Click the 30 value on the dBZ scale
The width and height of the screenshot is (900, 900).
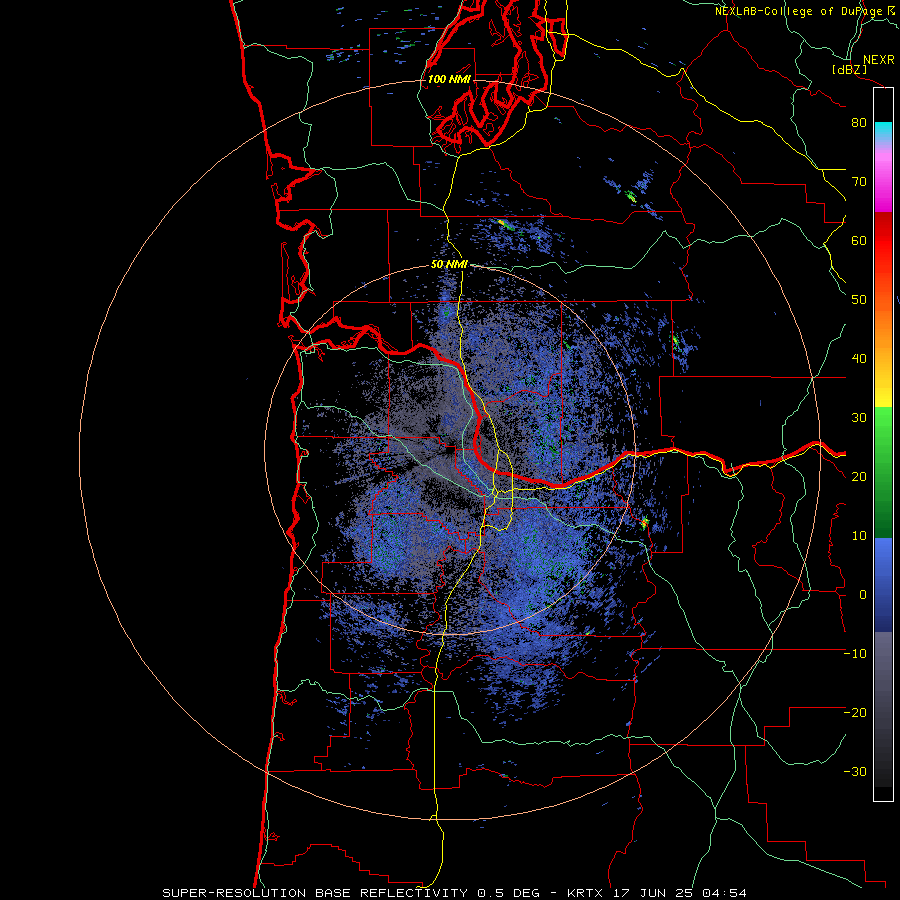pyautogui.click(x=859, y=418)
